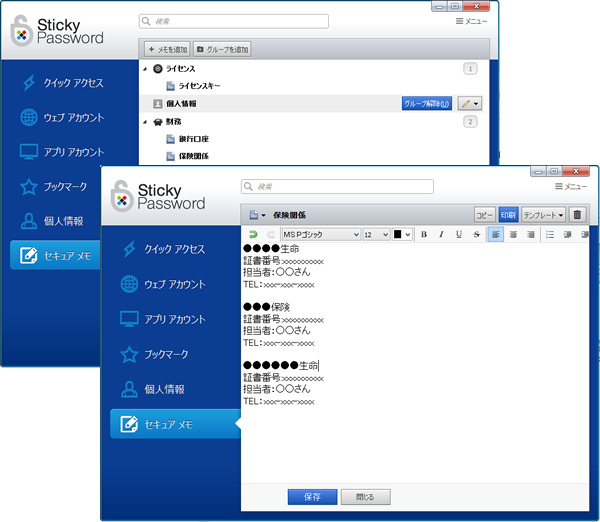Click star ブックマーク icon in back window

(x=29, y=187)
